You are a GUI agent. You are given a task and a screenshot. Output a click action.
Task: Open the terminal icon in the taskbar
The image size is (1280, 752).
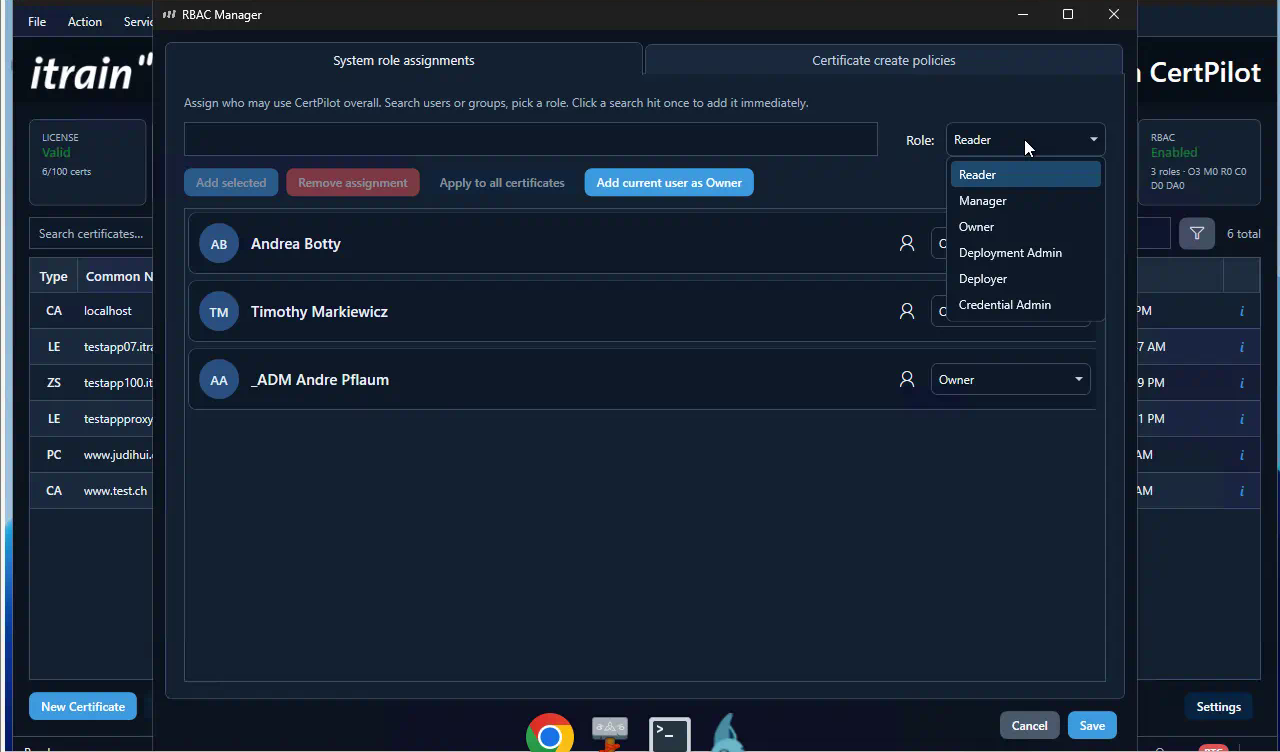coord(669,735)
